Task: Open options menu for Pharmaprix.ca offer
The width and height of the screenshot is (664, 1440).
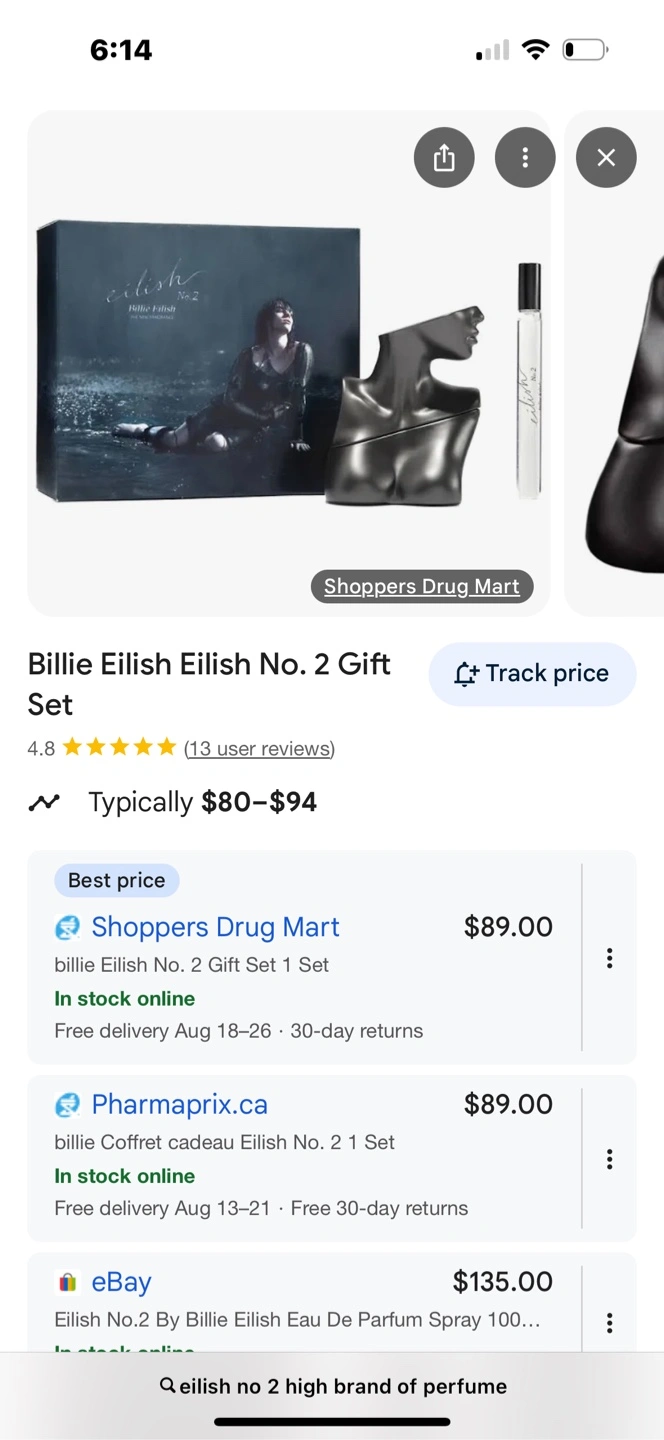Action: (609, 1159)
